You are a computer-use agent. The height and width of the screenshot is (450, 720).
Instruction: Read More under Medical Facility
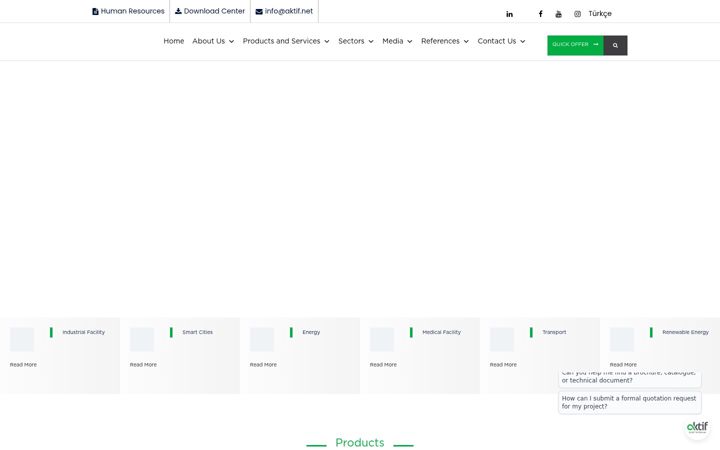click(x=383, y=365)
